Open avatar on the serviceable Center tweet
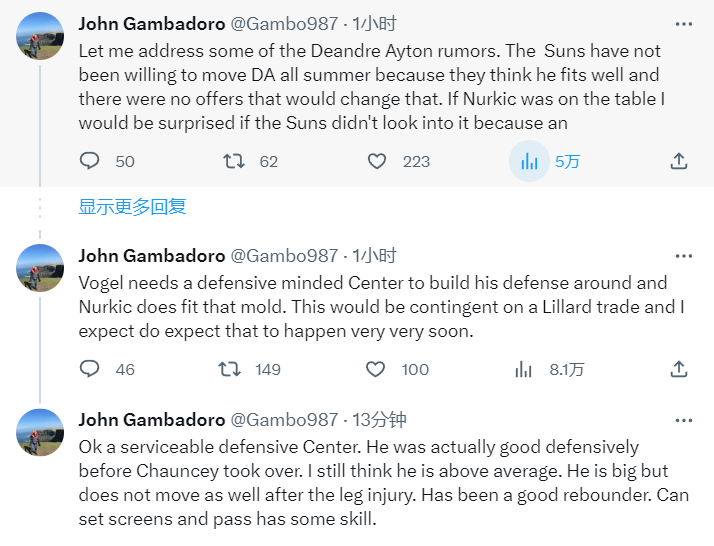 pos(41,433)
